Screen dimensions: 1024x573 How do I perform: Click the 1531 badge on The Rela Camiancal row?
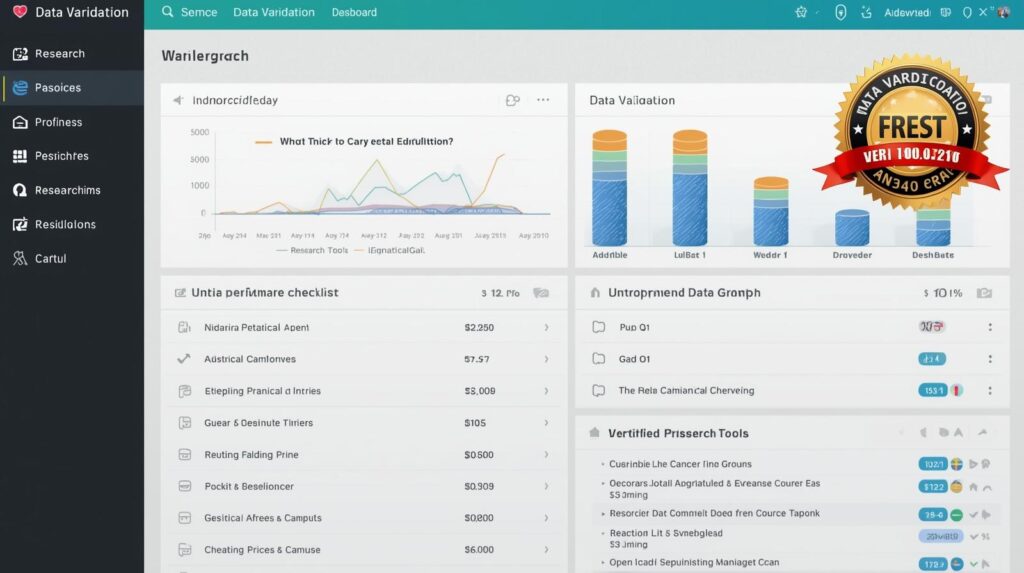pyautogui.click(x=933, y=391)
